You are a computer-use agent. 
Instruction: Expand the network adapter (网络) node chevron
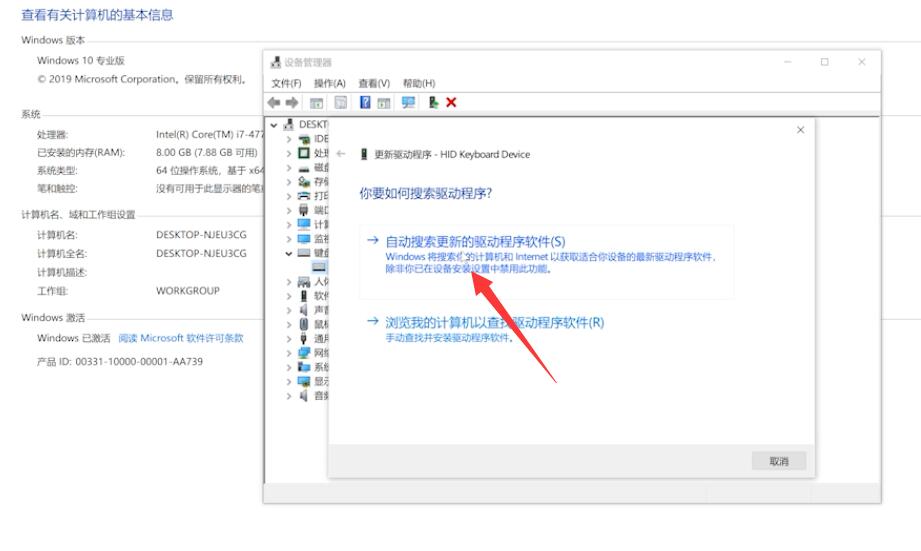point(288,353)
